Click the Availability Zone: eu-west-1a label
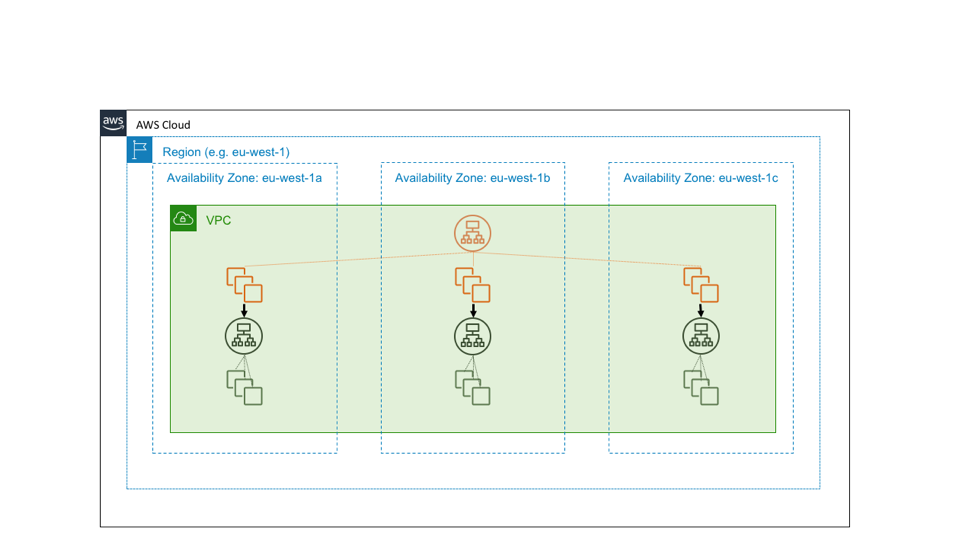Viewport: 974px width, 547px height. click(244, 178)
